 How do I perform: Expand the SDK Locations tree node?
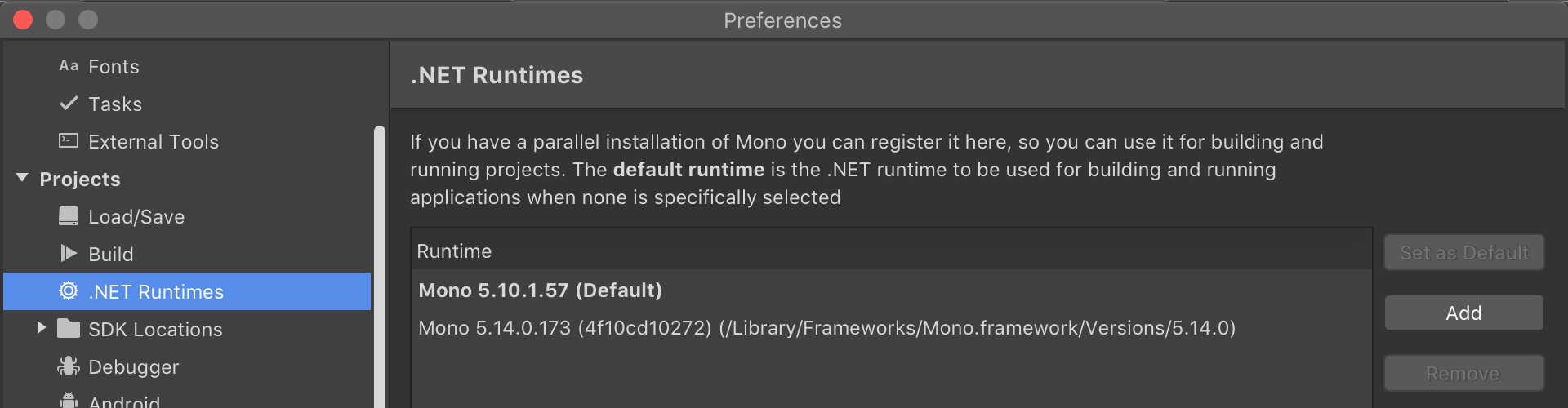(41, 328)
